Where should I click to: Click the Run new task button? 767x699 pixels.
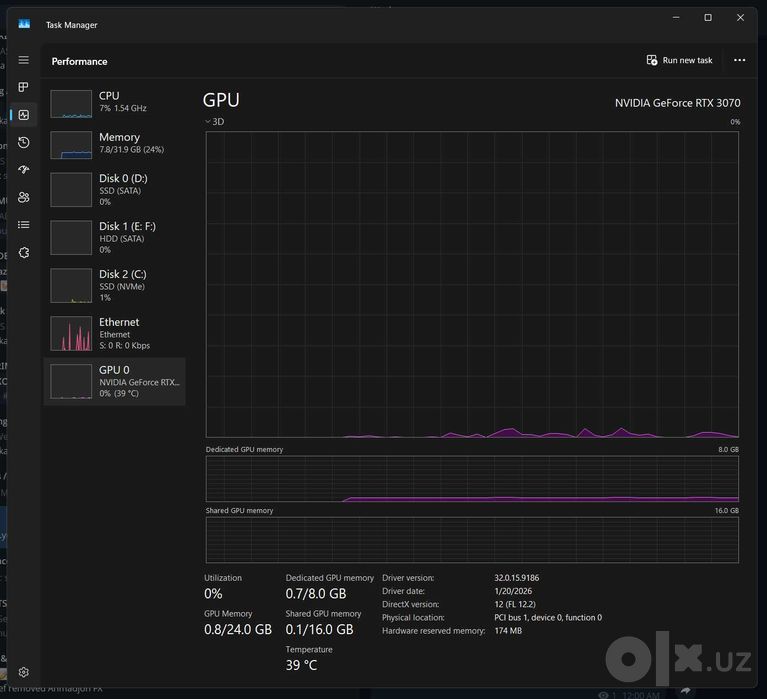point(679,60)
